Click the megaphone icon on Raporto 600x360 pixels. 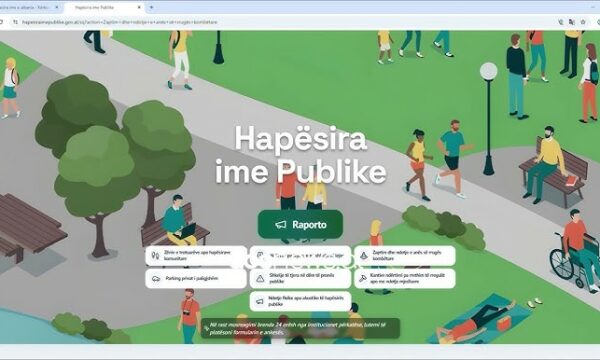point(280,225)
